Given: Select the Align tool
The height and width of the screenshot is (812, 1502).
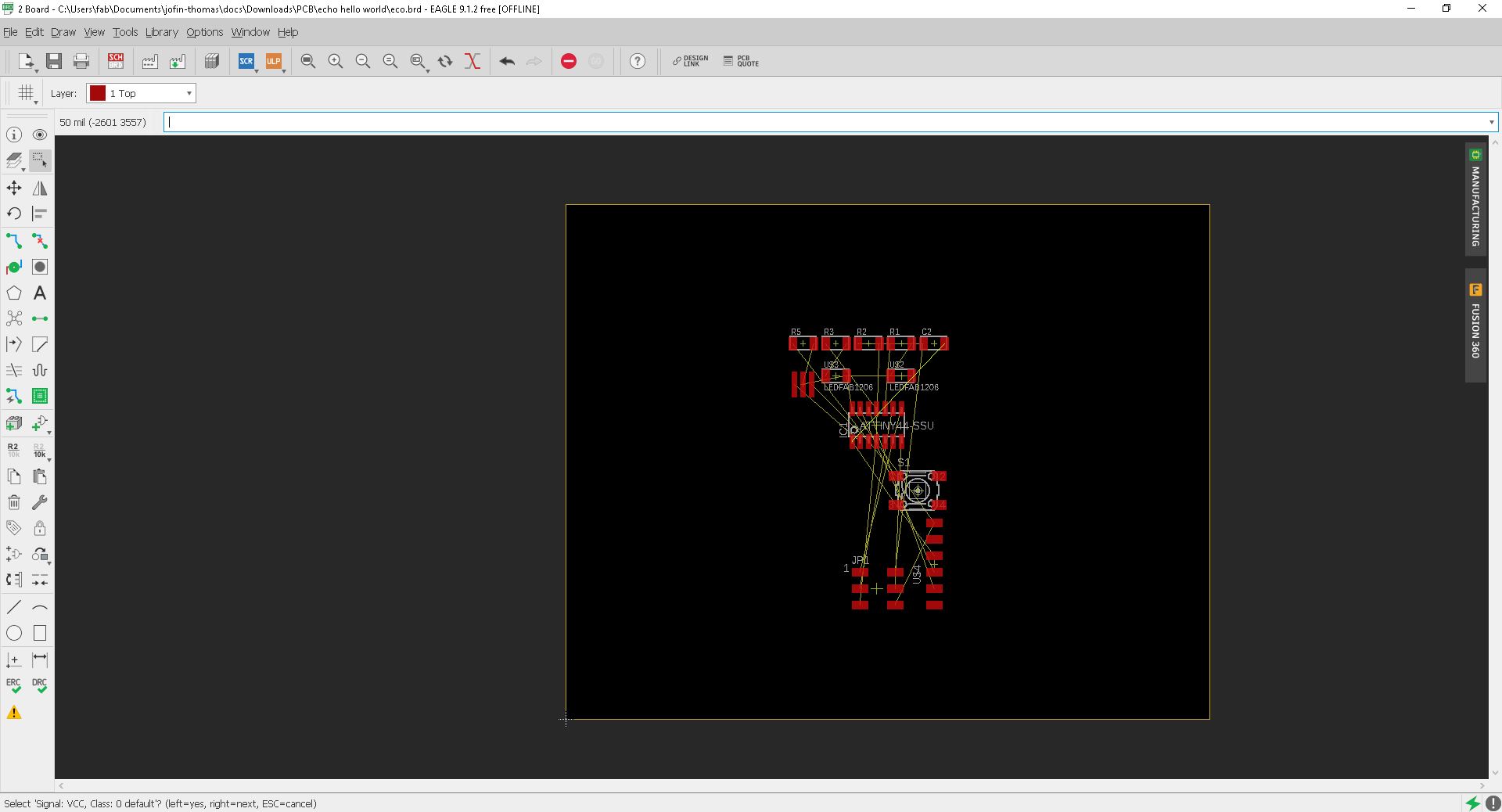Looking at the screenshot, I should point(40,214).
